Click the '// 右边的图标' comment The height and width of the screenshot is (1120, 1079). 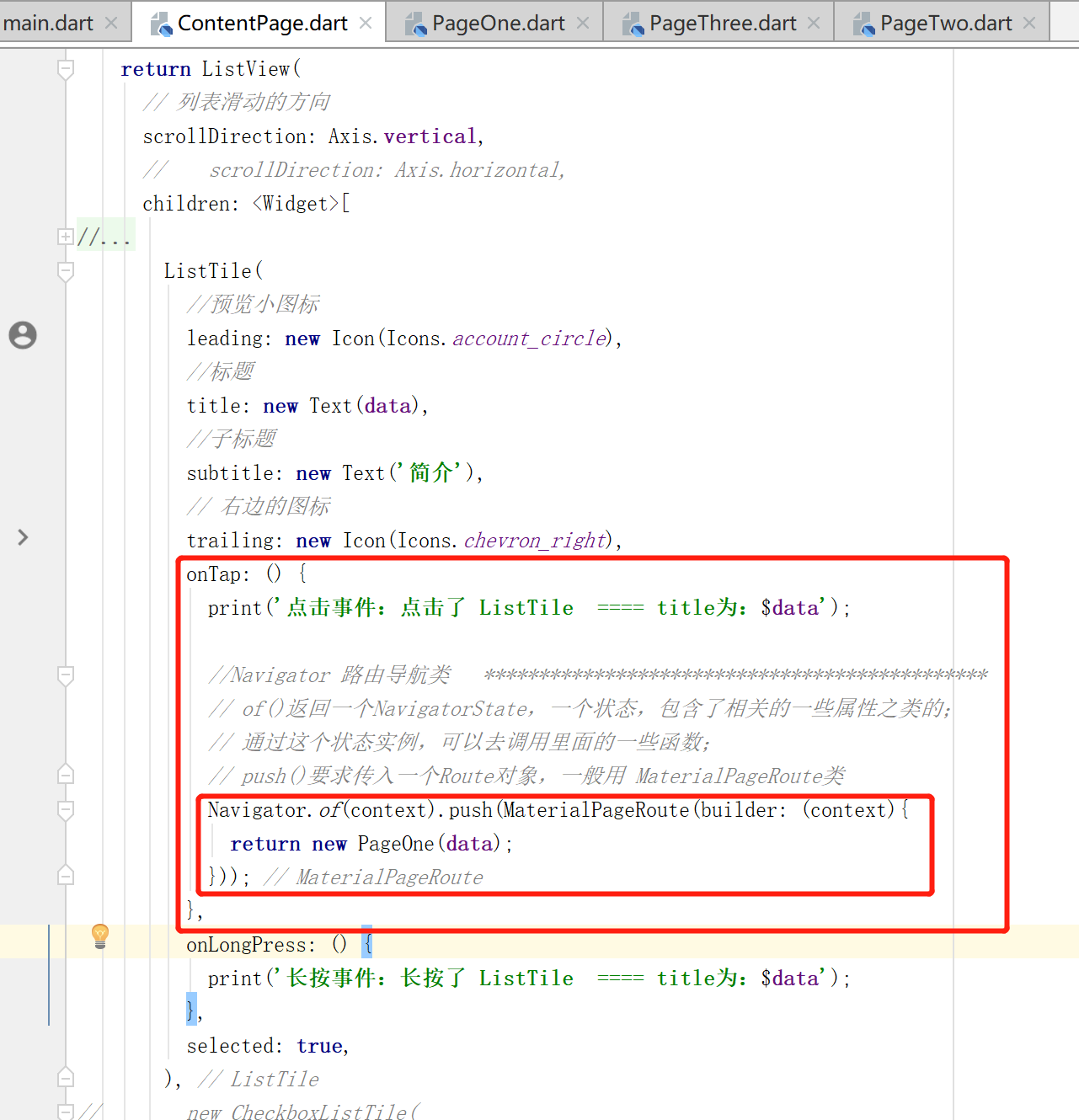[x=259, y=507]
